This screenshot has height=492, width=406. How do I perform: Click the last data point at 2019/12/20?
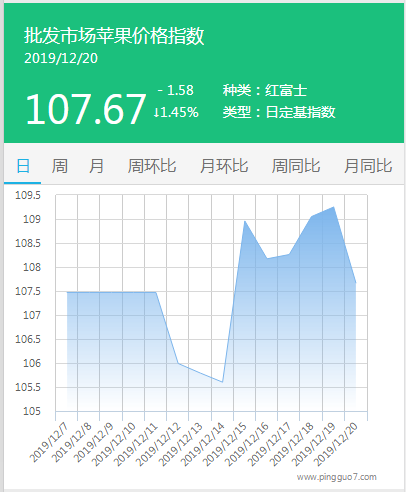click(x=356, y=283)
